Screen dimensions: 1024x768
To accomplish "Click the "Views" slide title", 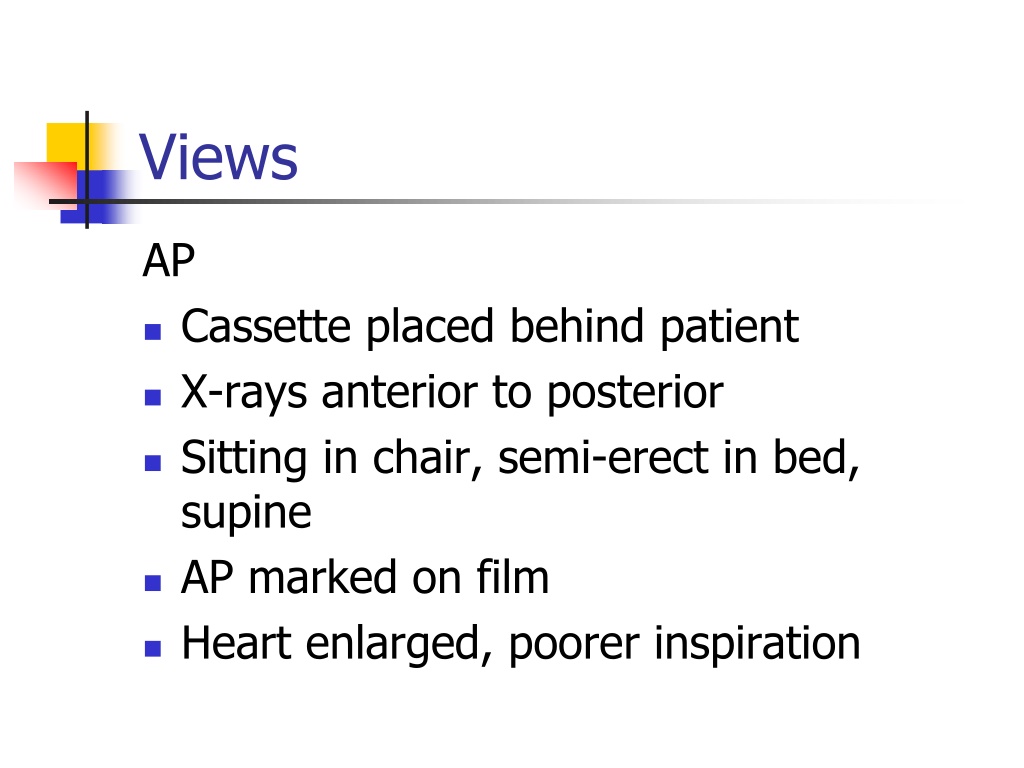I will click(x=218, y=157).
